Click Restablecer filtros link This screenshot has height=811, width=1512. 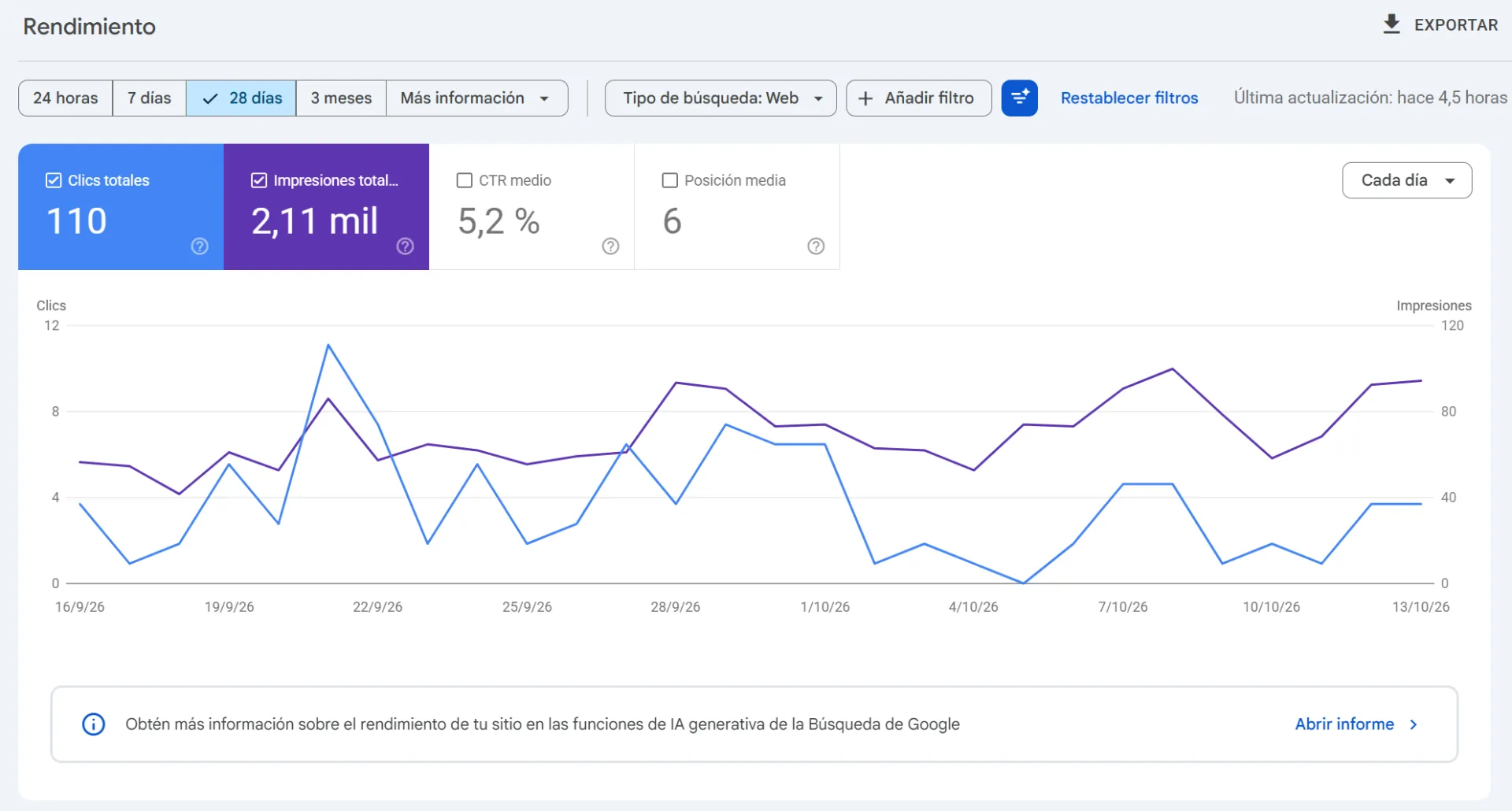click(1129, 98)
